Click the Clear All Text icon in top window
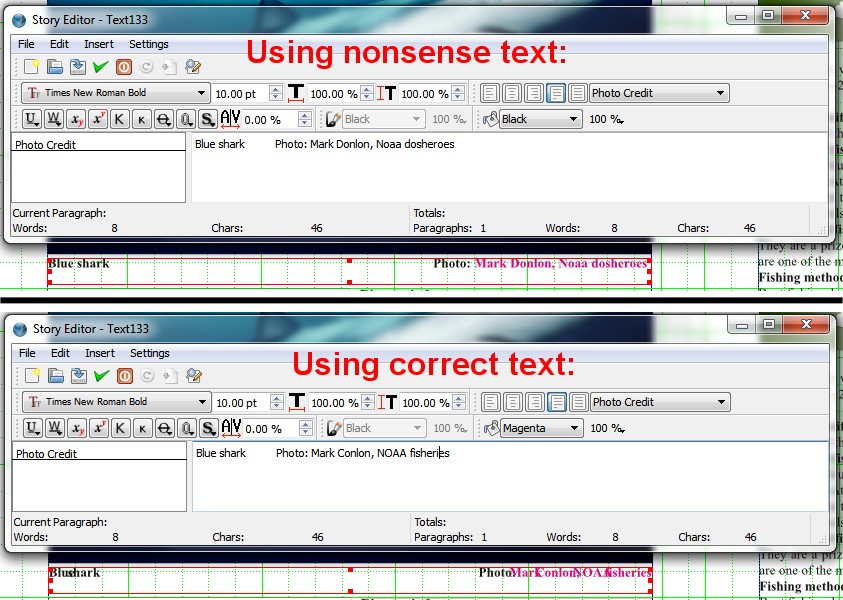This screenshot has width=843, height=600. [x=33, y=67]
